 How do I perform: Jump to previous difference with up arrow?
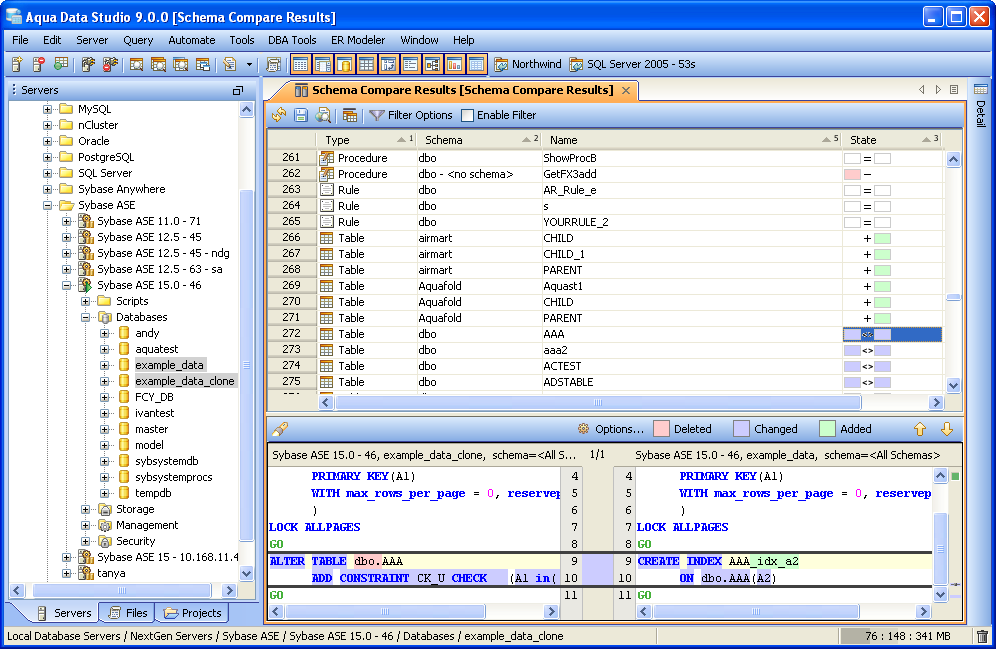pyautogui.click(x=920, y=429)
